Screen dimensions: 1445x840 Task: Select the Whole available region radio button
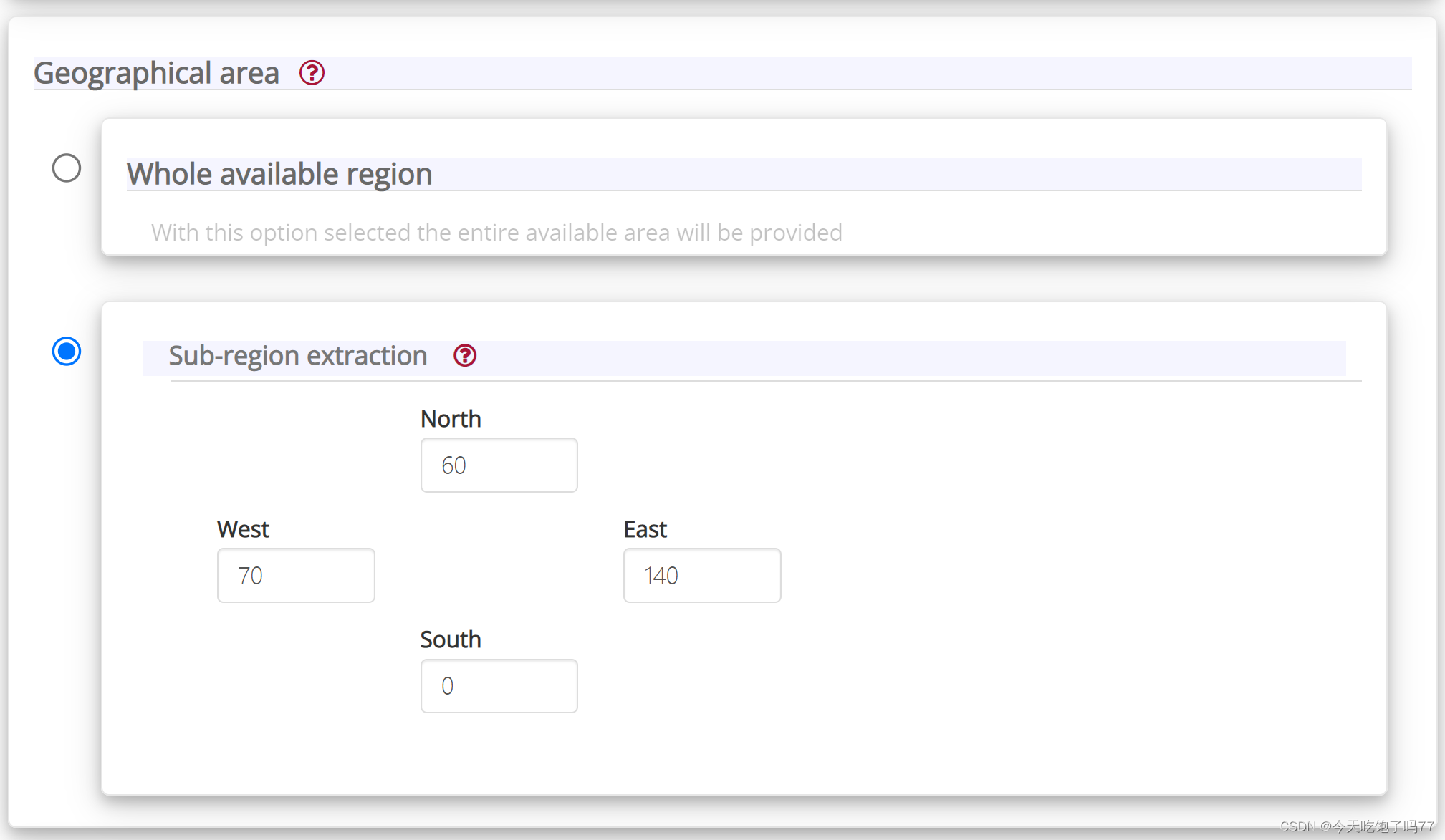[67, 168]
